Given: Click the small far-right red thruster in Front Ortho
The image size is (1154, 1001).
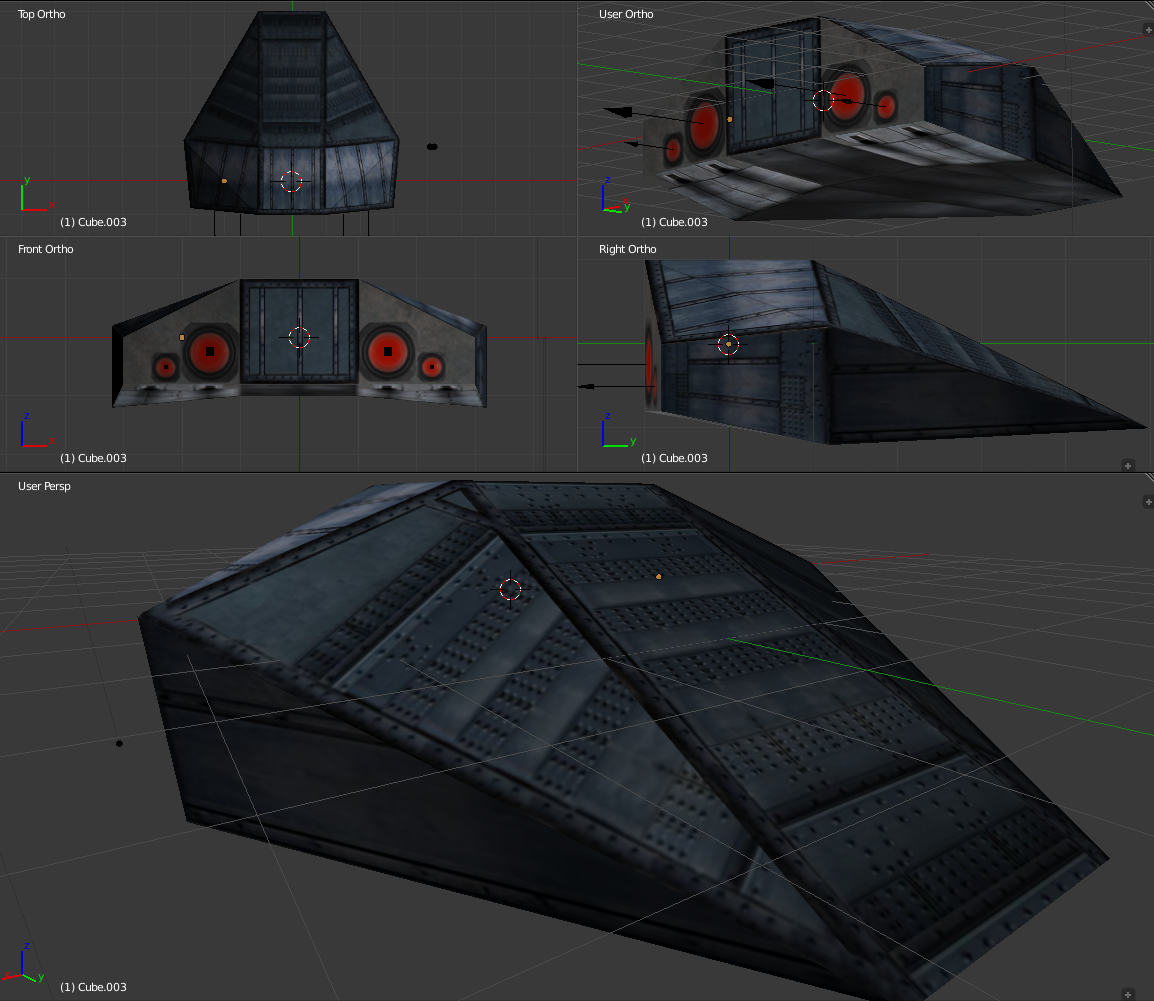Looking at the screenshot, I should coord(432,366).
